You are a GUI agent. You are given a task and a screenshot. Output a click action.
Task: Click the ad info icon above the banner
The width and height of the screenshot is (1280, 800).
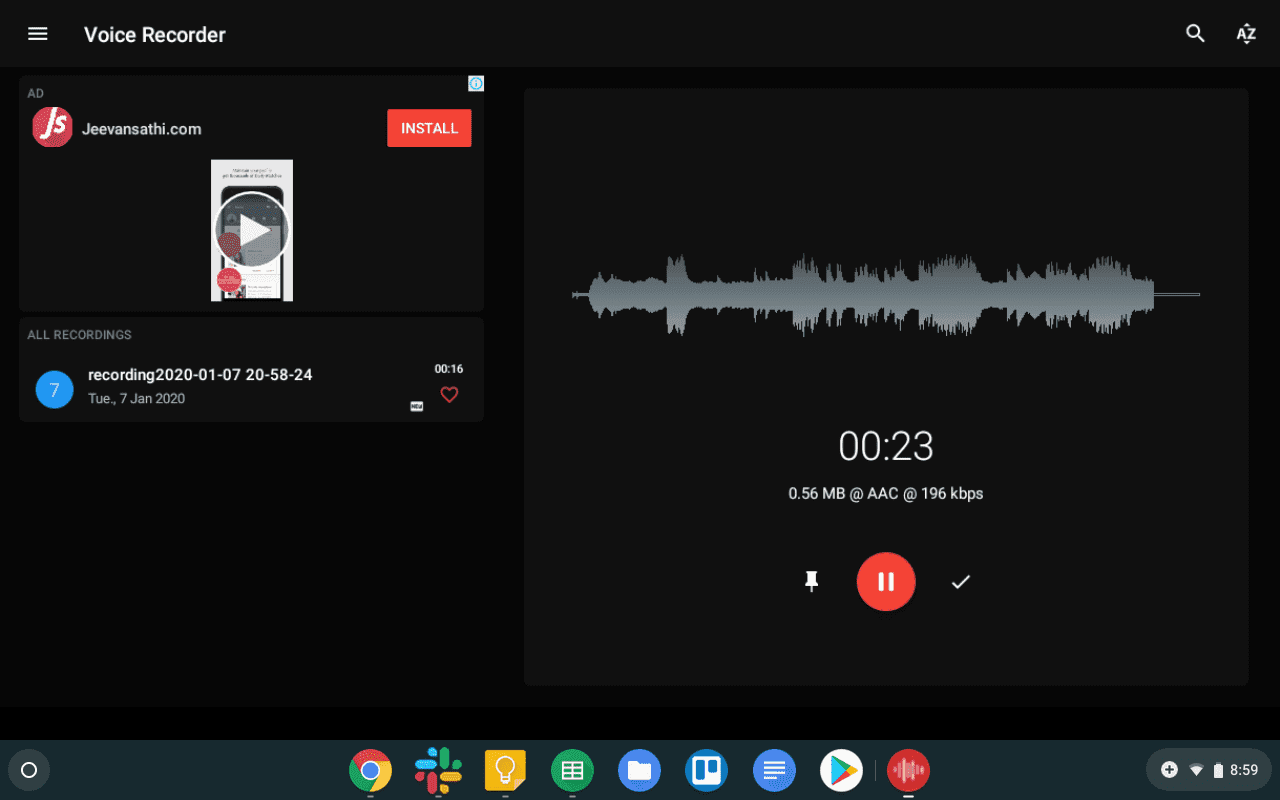pos(476,83)
